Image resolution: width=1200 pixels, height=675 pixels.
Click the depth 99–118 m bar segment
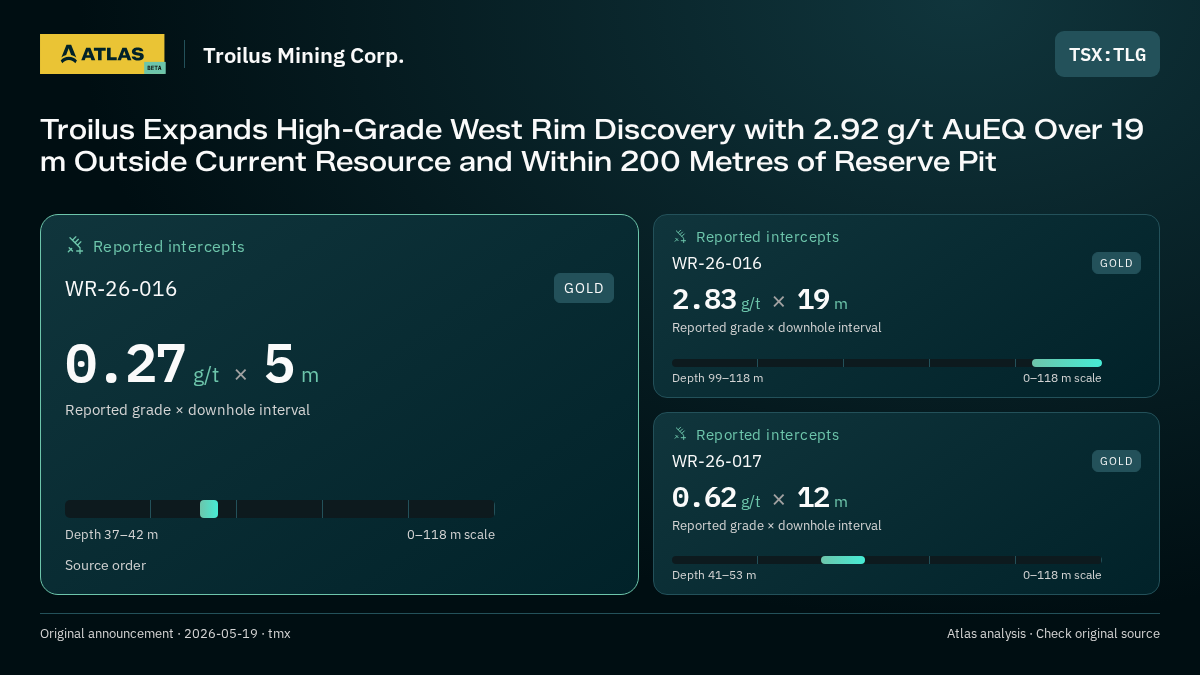pos(1067,363)
